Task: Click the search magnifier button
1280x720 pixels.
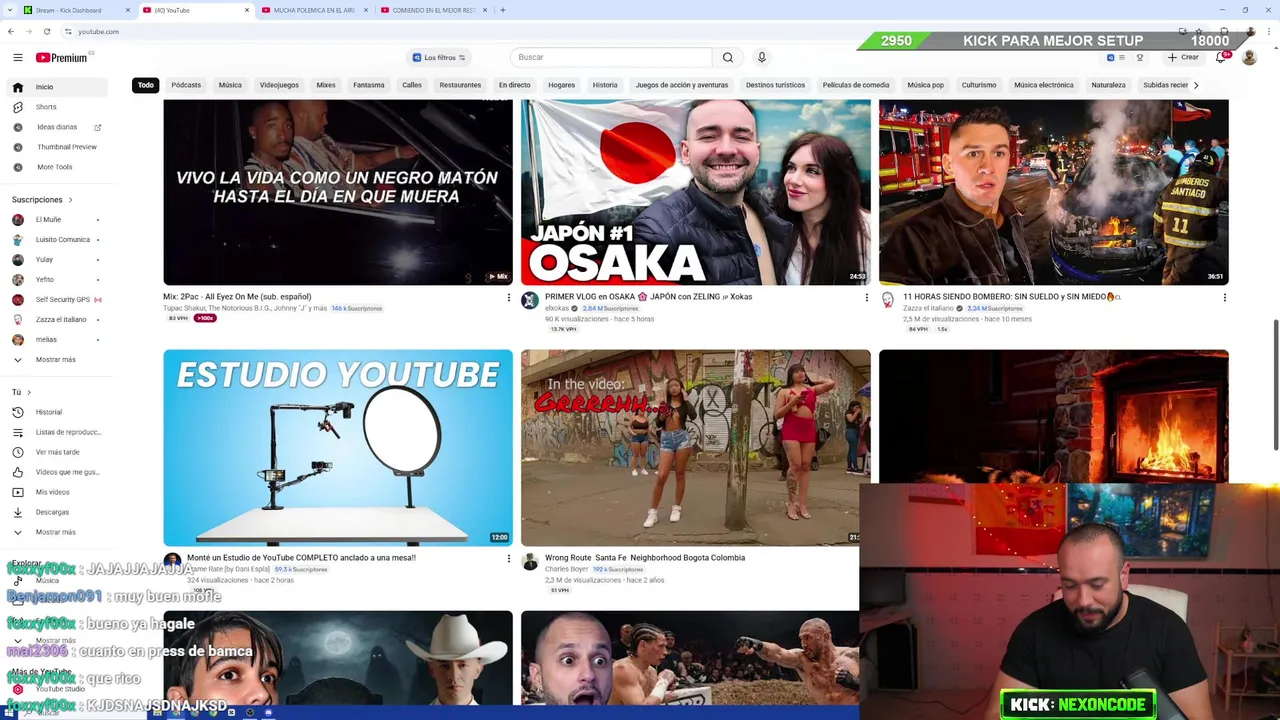Action: (x=728, y=57)
